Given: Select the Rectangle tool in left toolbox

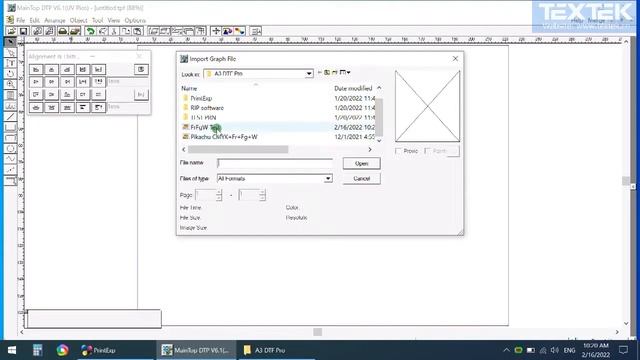Looking at the screenshot, I should coord(11,127).
